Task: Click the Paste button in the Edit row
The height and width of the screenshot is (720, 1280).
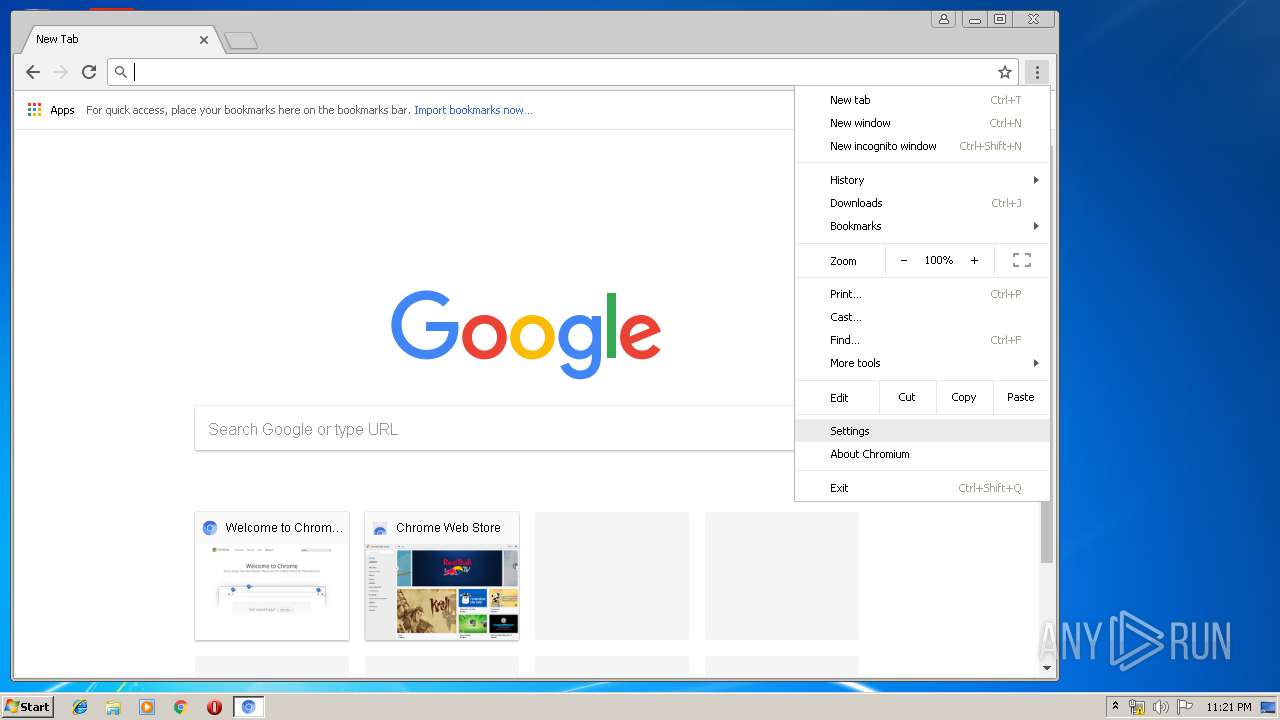Action: 1021,397
